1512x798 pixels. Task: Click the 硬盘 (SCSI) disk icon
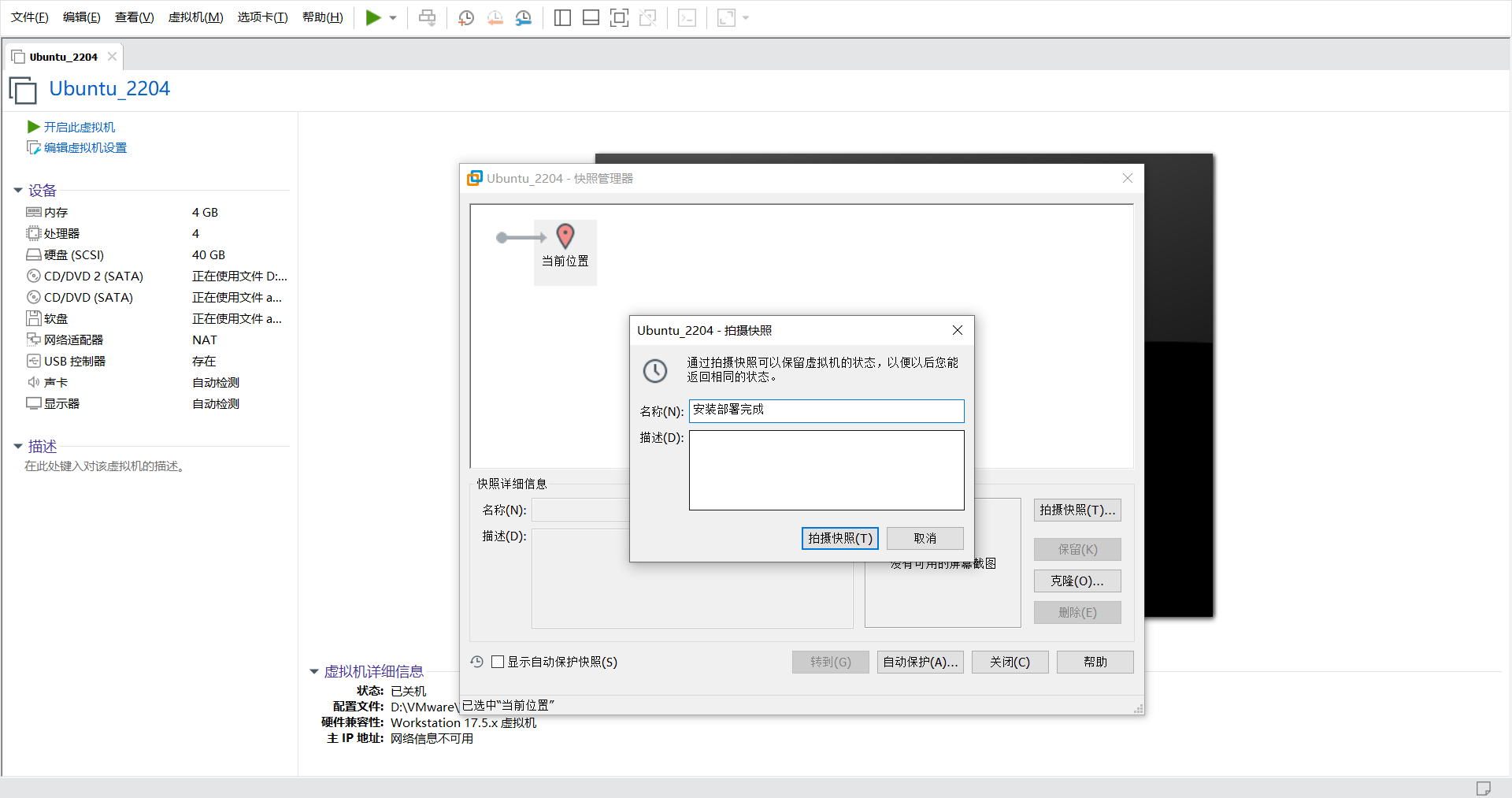34,254
